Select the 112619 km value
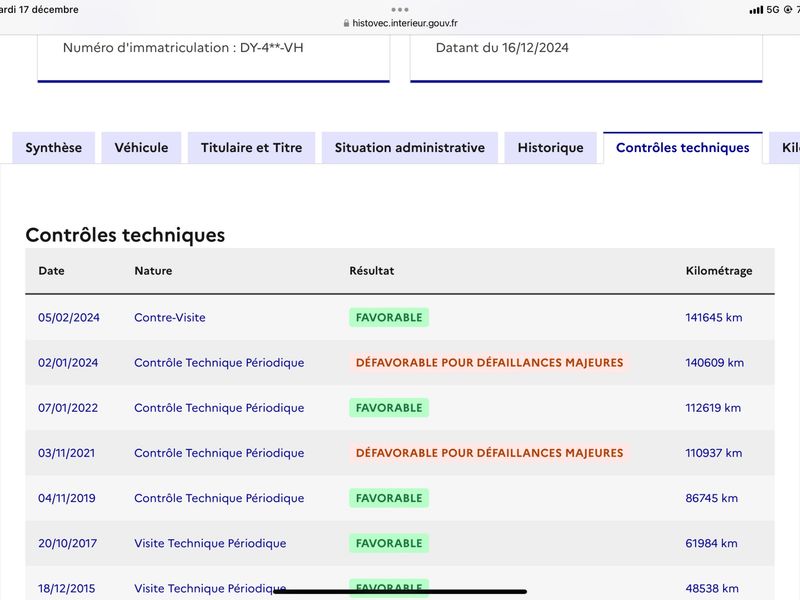This screenshot has width=800, height=600. click(x=713, y=408)
